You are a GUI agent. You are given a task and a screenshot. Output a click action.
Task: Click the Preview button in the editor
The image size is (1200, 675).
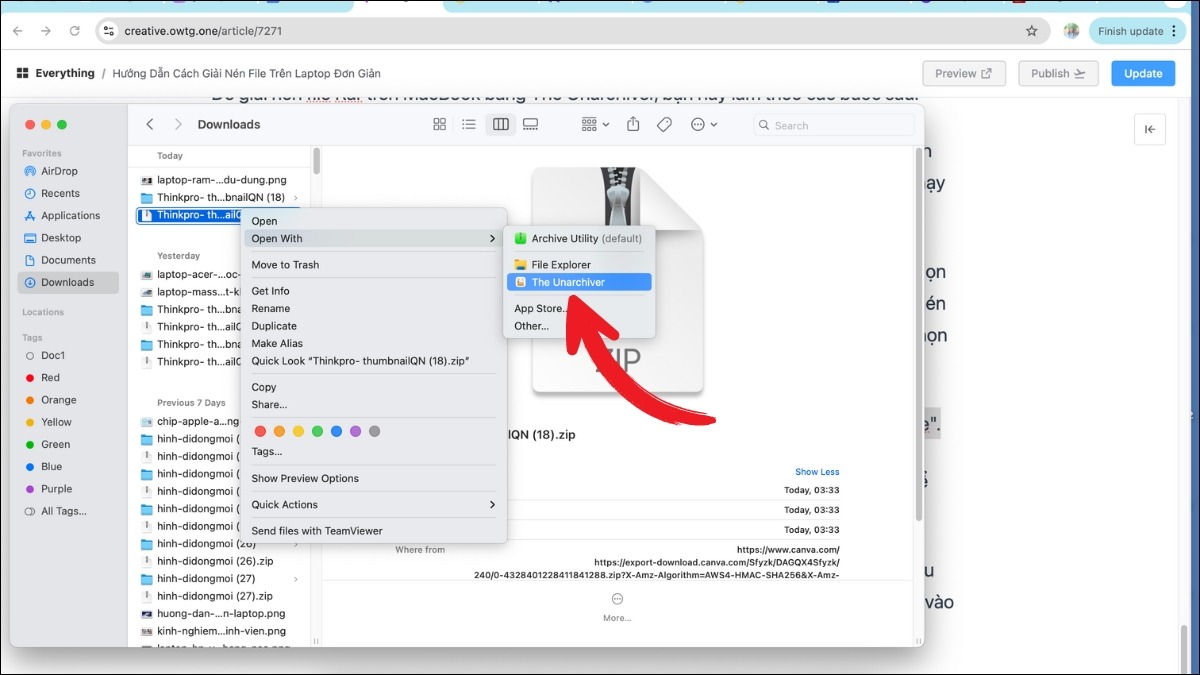pos(963,73)
